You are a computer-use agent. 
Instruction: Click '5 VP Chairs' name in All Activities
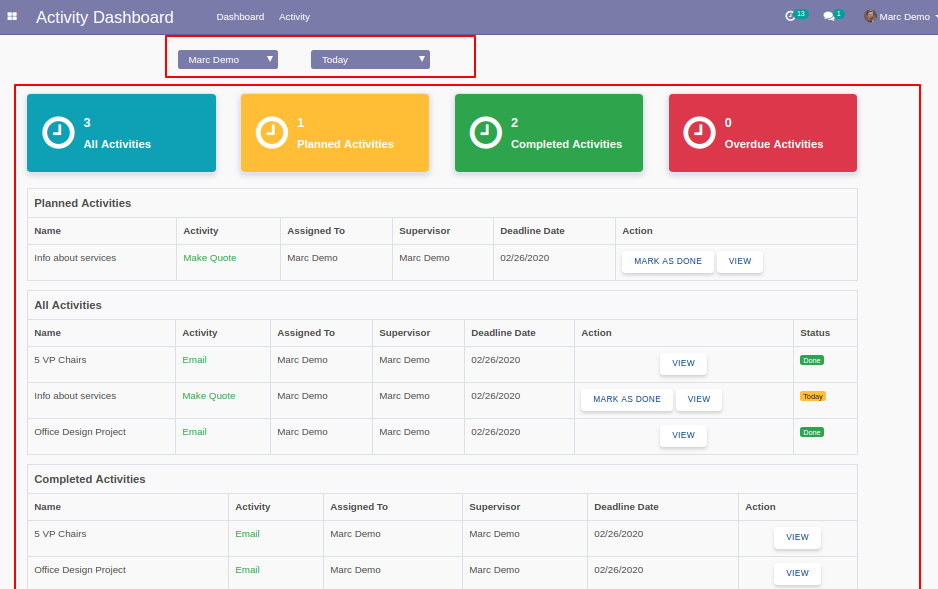click(x=60, y=360)
